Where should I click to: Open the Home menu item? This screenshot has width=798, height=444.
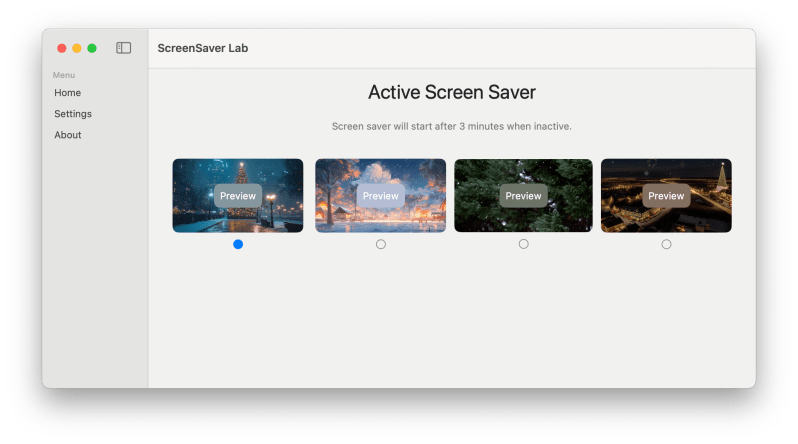pyautogui.click(x=68, y=93)
